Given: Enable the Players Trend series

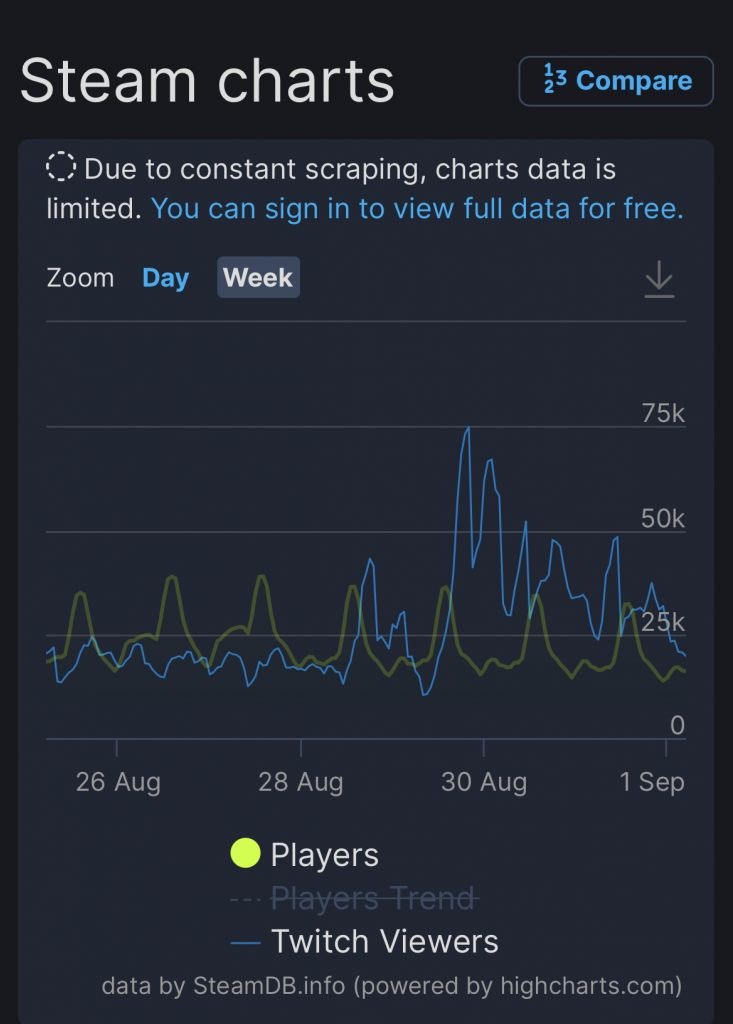Looking at the screenshot, I should (372, 899).
